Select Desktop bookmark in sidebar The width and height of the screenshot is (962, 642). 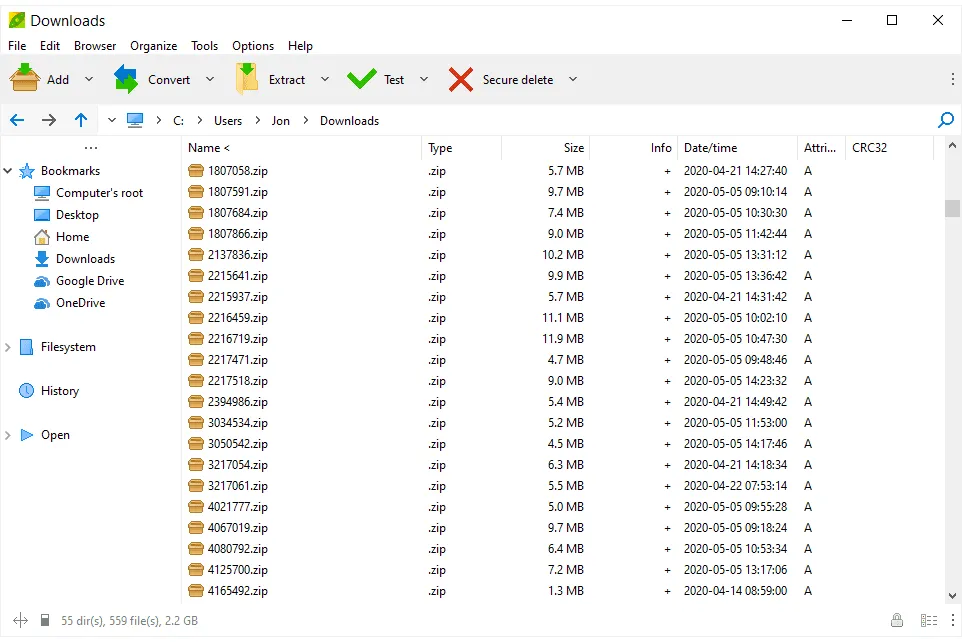(77, 215)
